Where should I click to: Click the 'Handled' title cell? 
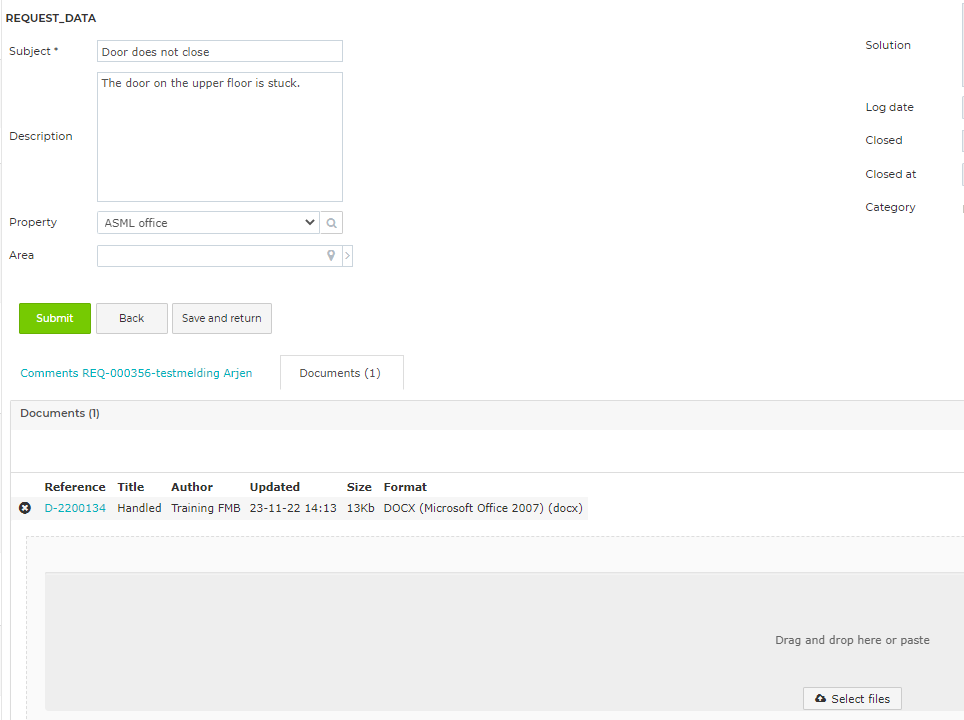(x=140, y=508)
